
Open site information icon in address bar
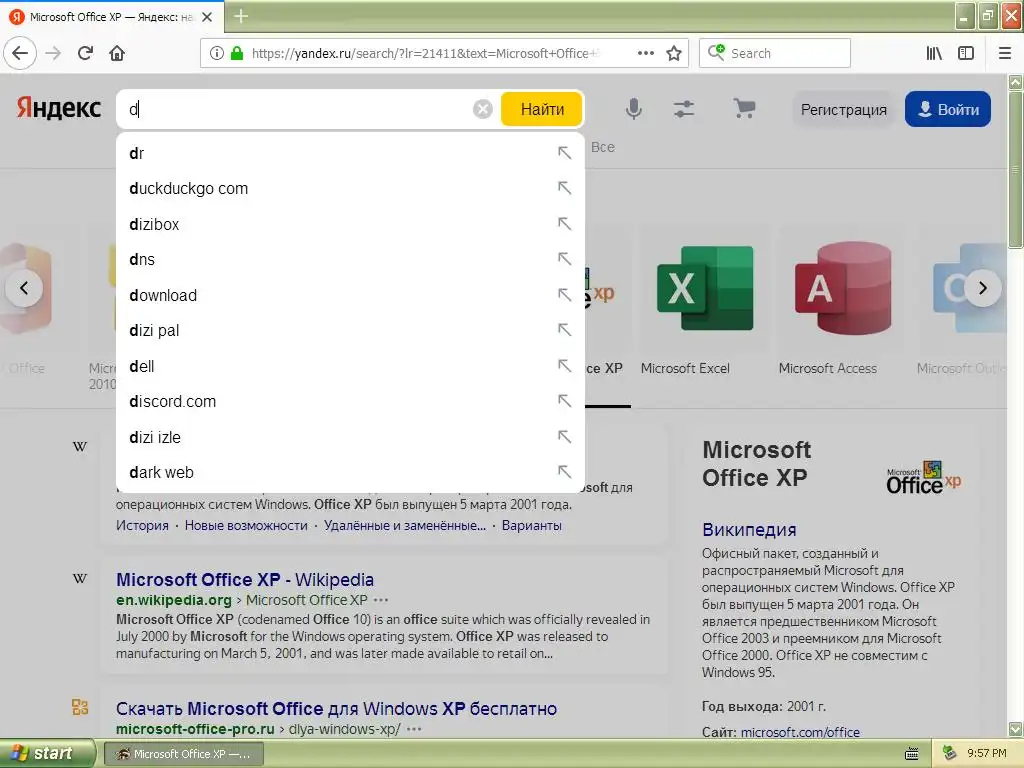(216, 53)
